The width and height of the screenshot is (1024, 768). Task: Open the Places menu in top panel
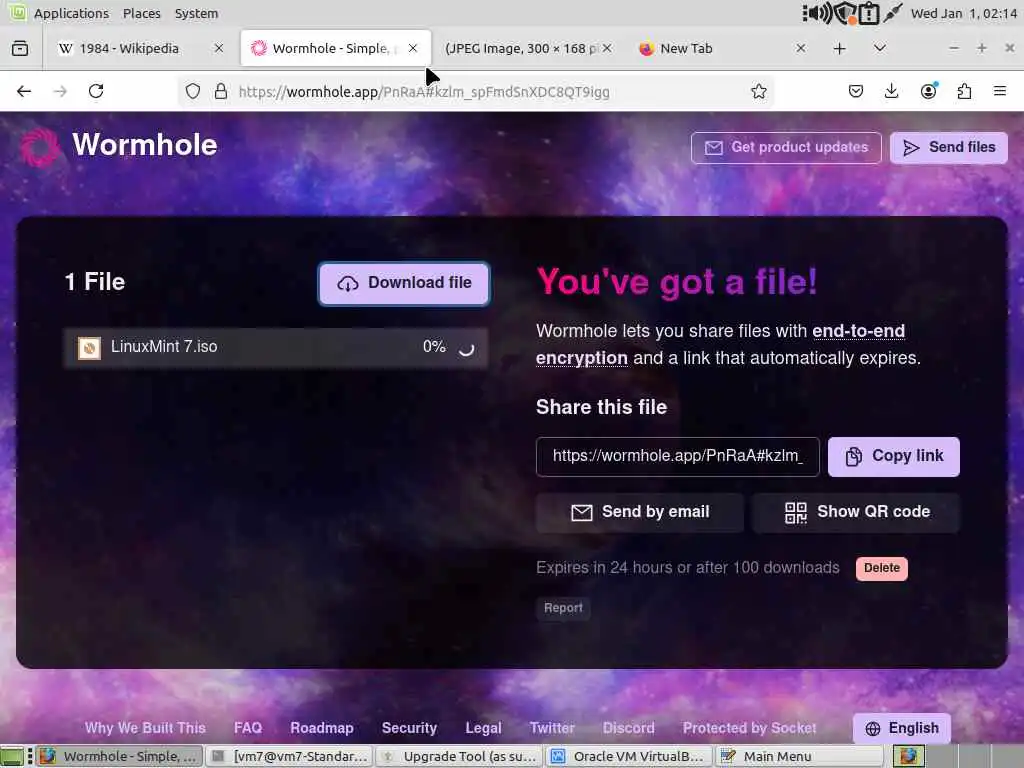[x=142, y=13]
